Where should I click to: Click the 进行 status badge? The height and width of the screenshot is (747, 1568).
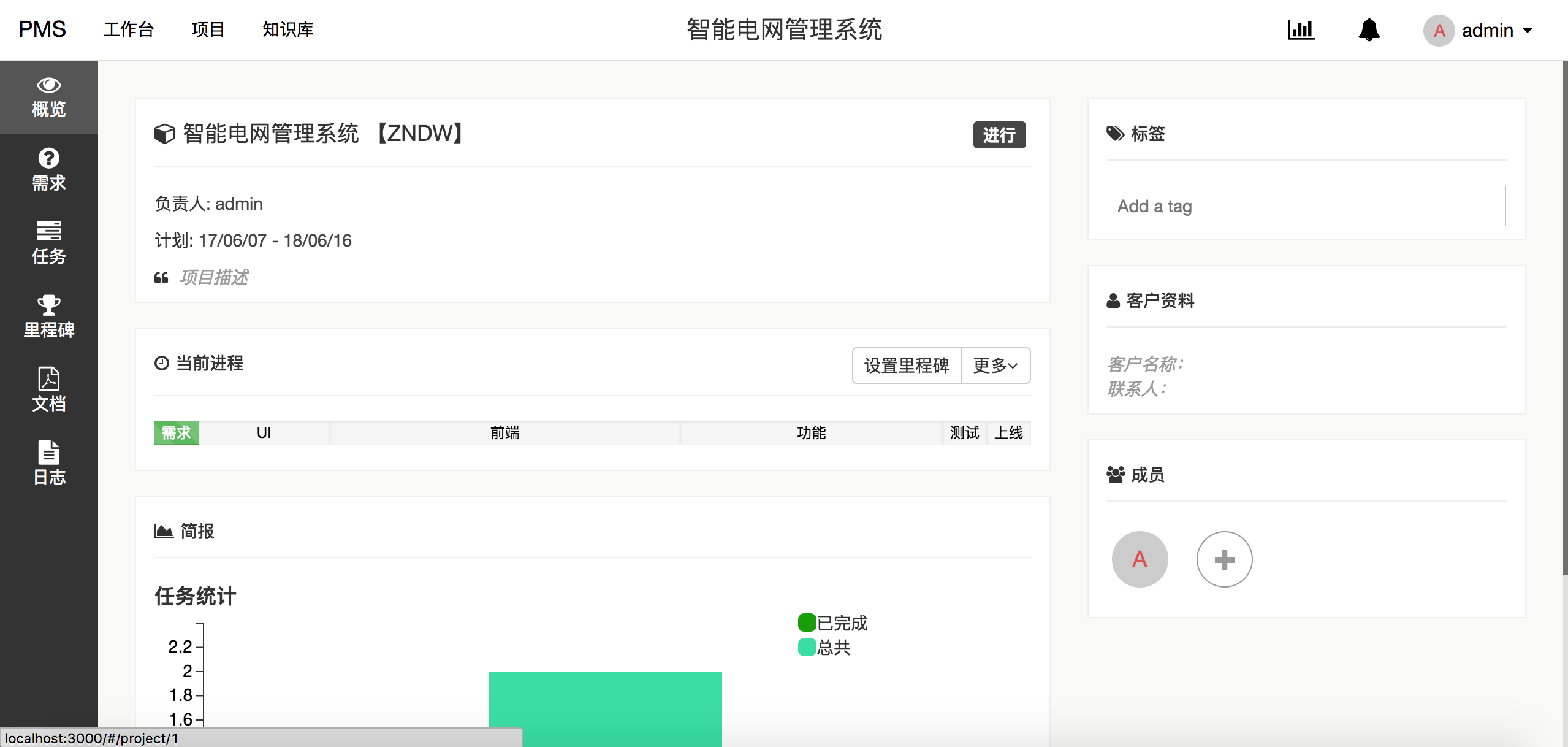click(x=999, y=135)
